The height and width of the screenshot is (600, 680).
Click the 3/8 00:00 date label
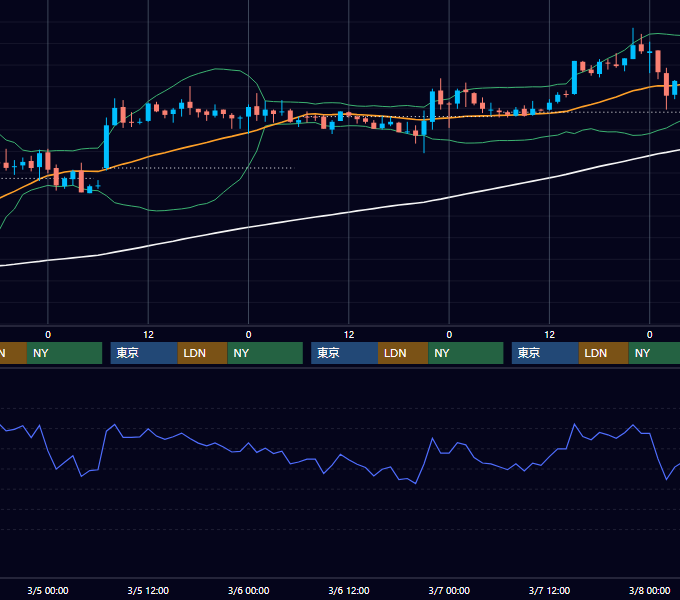point(650,590)
